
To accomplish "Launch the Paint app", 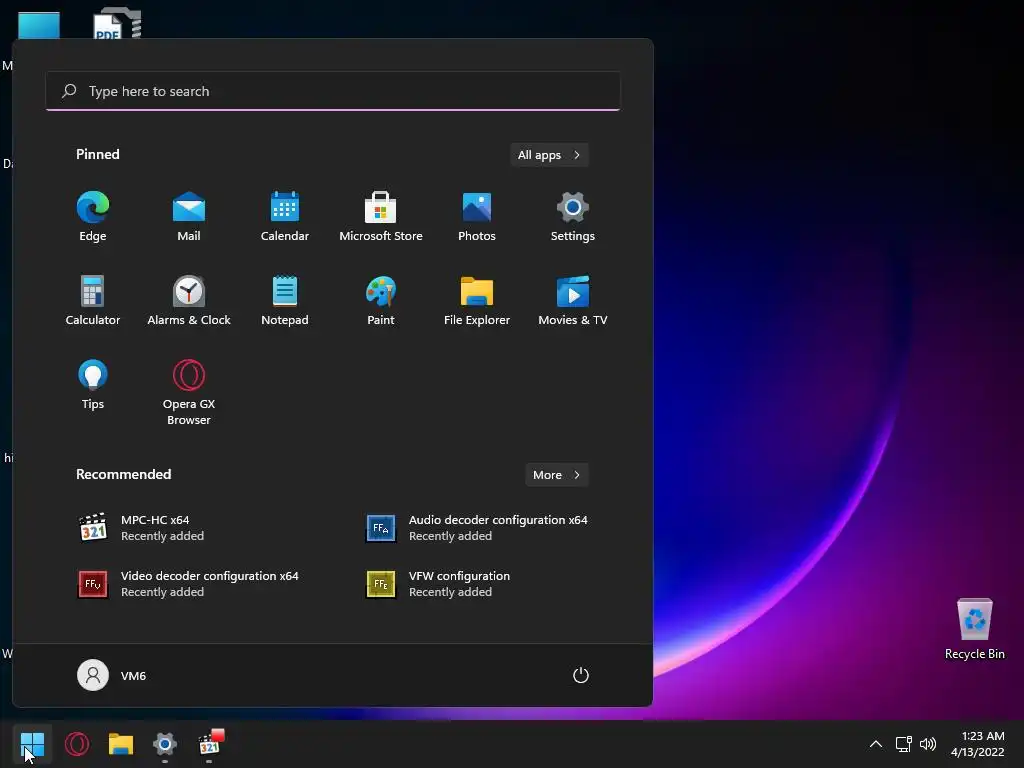I will coord(381,300).
